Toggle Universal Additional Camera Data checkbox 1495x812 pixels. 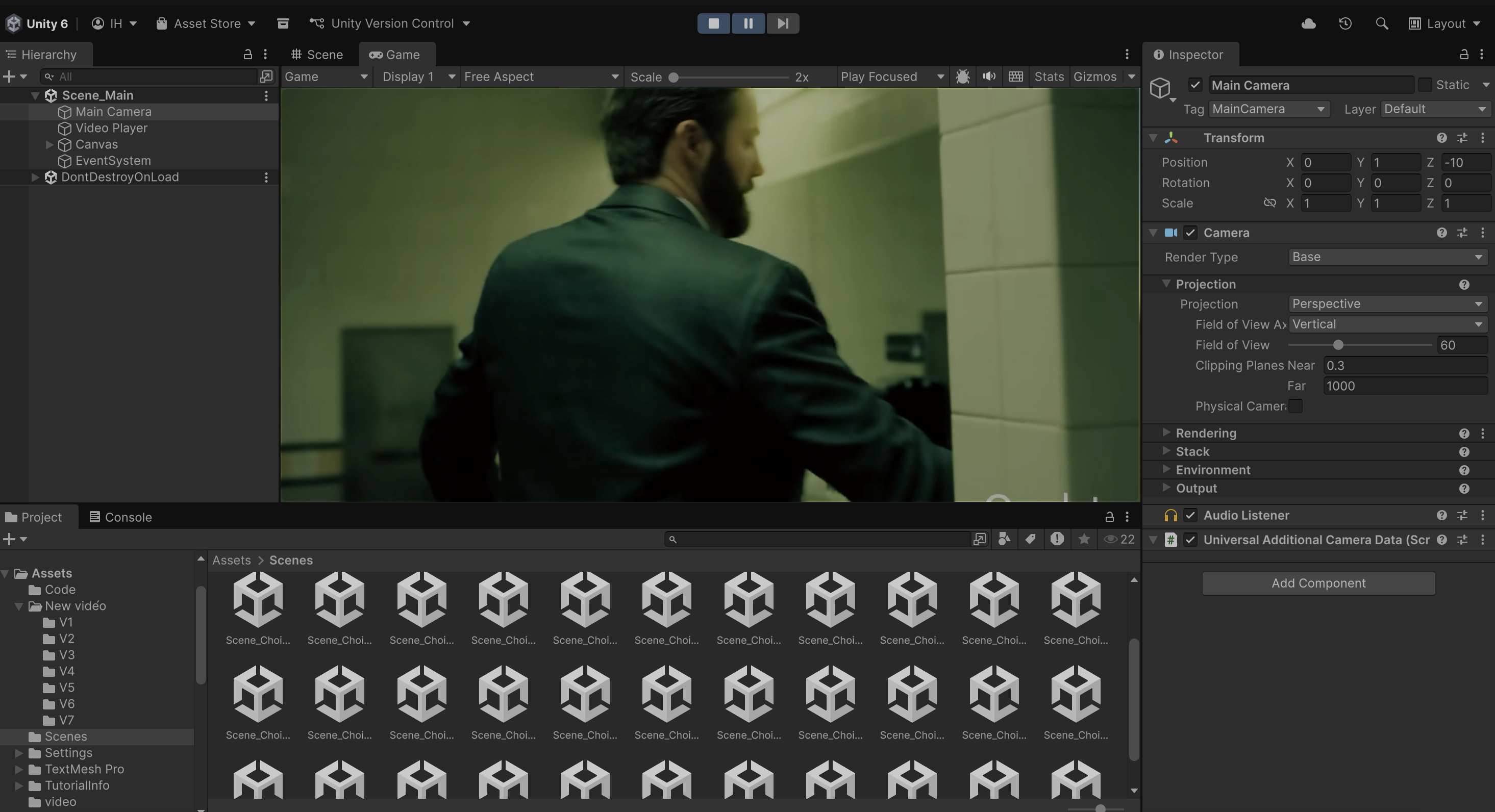pos(1190,540)
